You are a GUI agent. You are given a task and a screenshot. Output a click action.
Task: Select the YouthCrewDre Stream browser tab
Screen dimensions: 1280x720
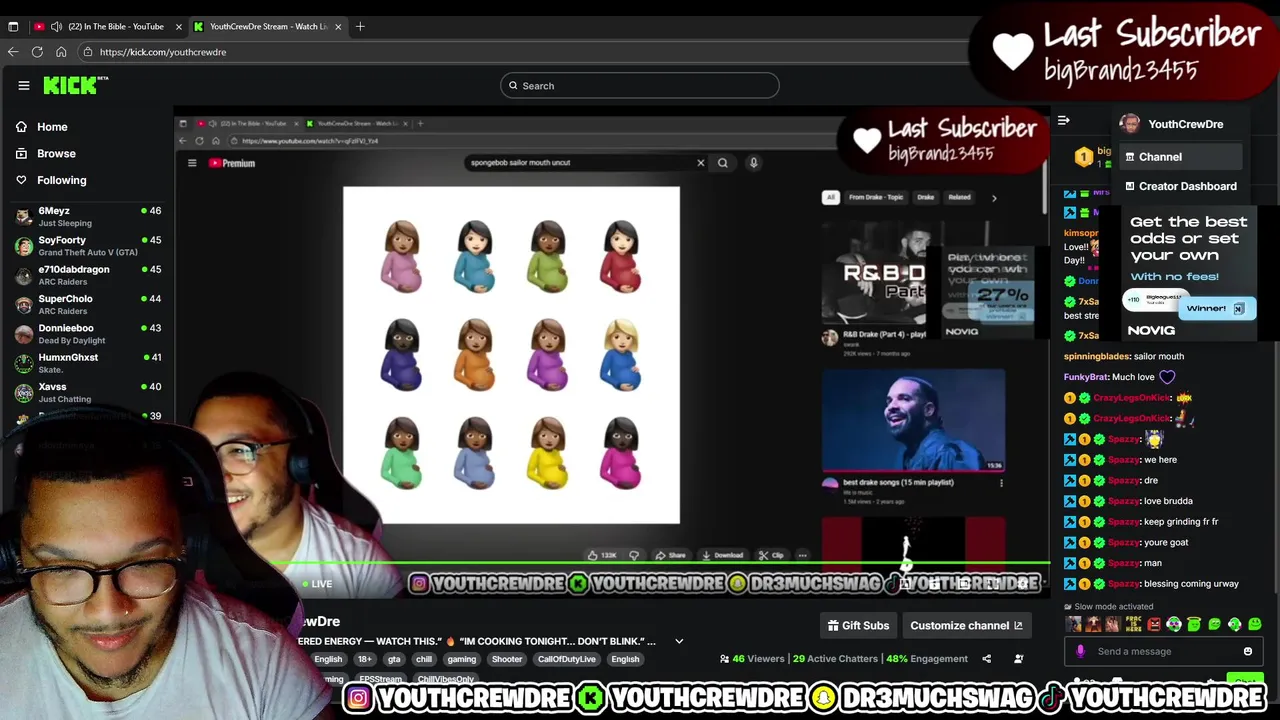click(x=268, y=26)
